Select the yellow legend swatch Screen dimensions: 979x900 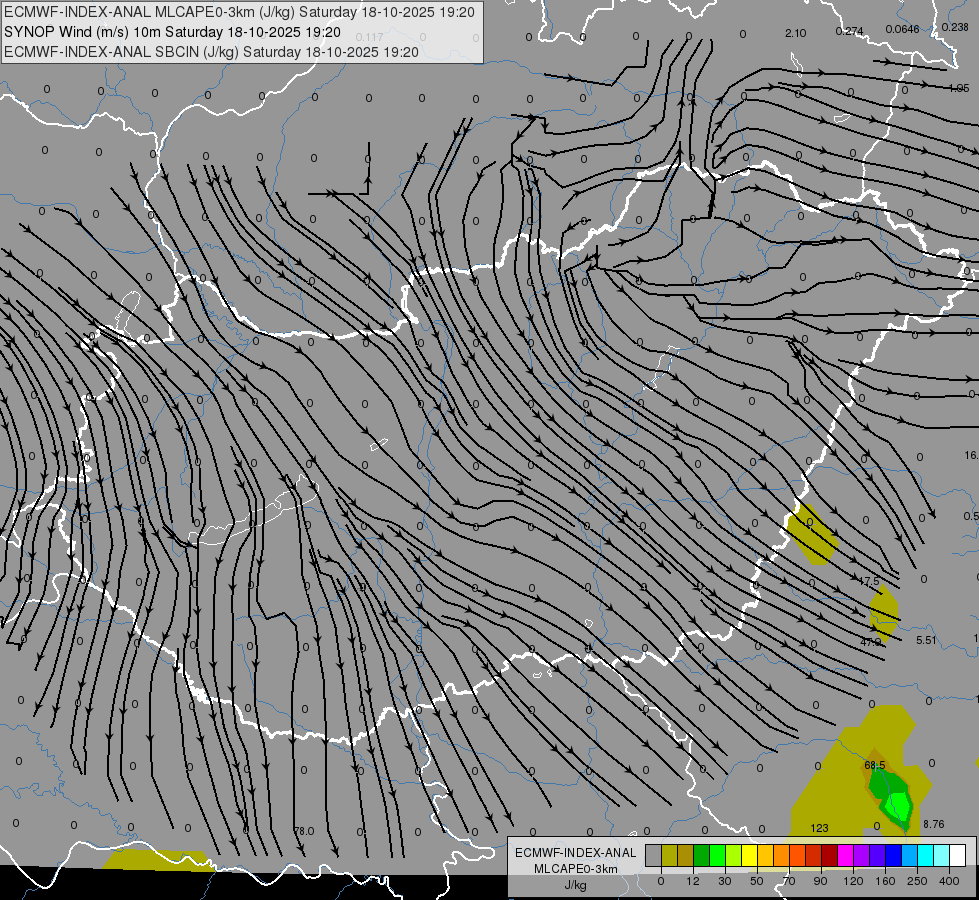coord(750,855)
